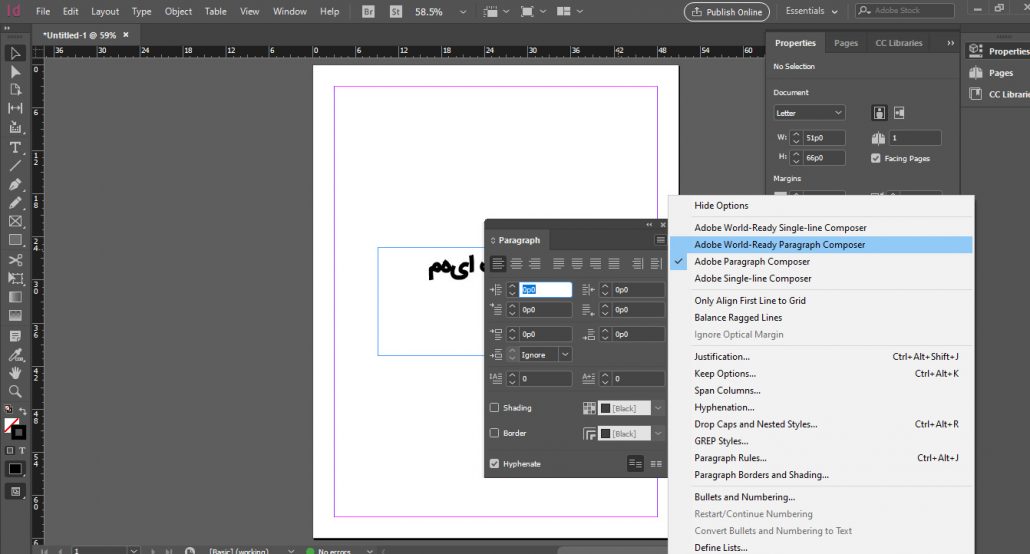This screenshot has height=554, width=1030.
Task: Select the Direct Selection tool
Action: click(x=15, y=72)
